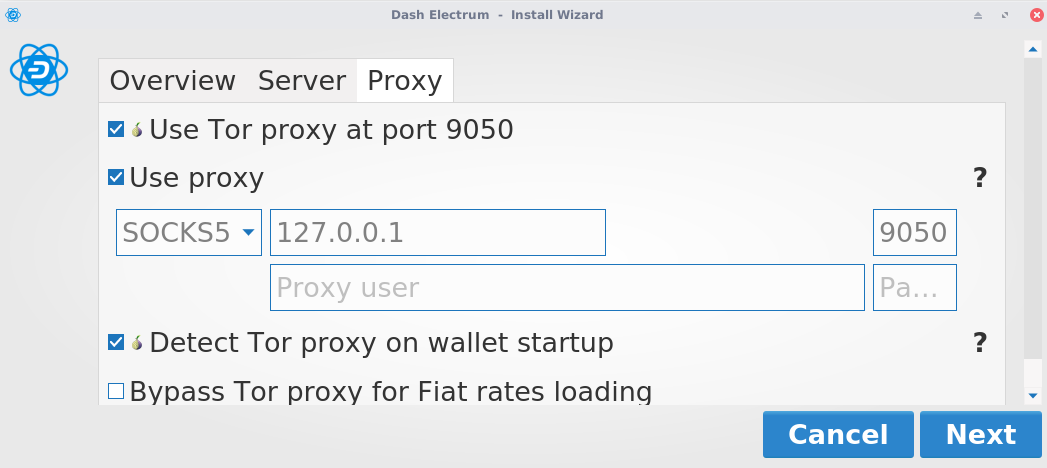1047x468 pixels.
Task: Toggle Detect Tor proxy on wallet startup
Action: 116,343
